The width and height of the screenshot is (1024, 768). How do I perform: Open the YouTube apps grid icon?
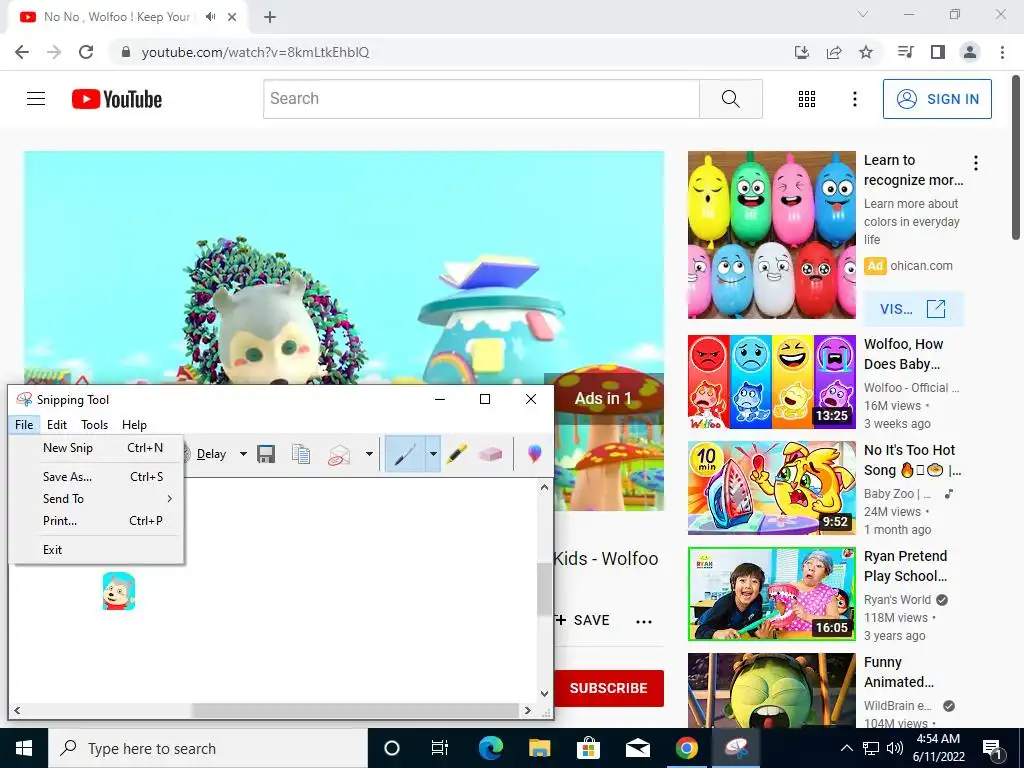point(807,99)
